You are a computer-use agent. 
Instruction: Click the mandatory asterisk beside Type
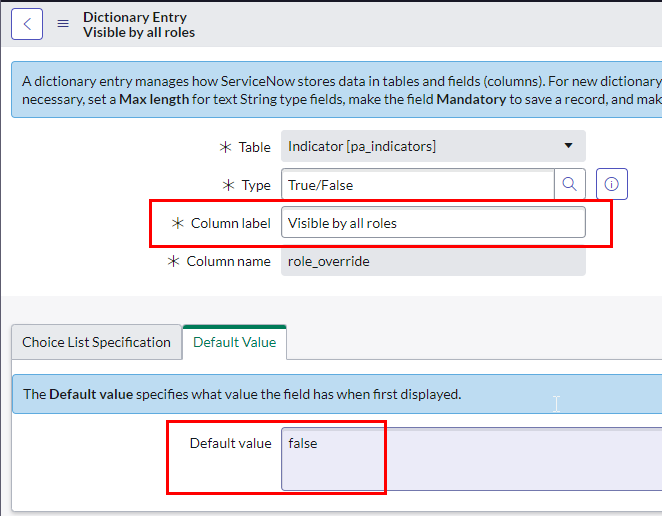[x=228, y=185]
